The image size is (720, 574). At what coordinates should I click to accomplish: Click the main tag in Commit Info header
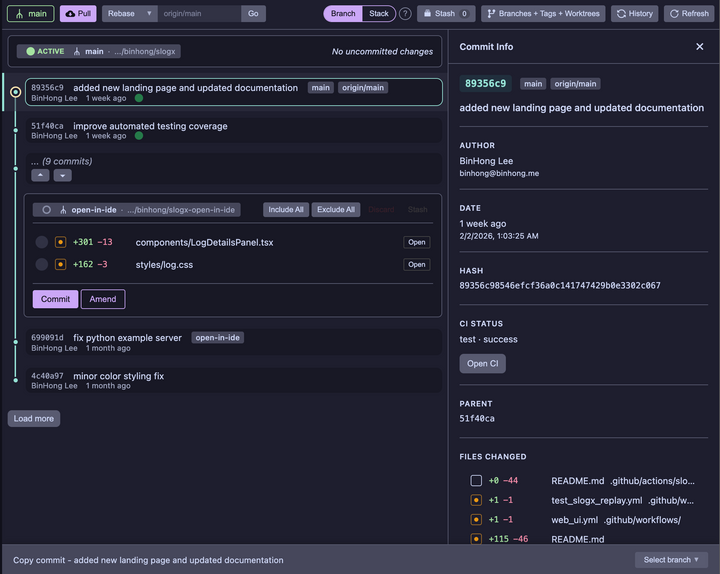click(533, 84)
